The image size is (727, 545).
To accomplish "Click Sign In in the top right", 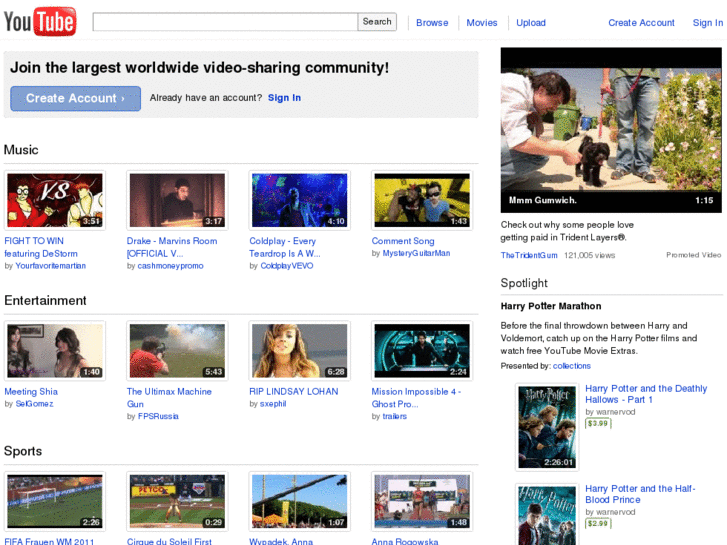I will click(x=709, y=23).
